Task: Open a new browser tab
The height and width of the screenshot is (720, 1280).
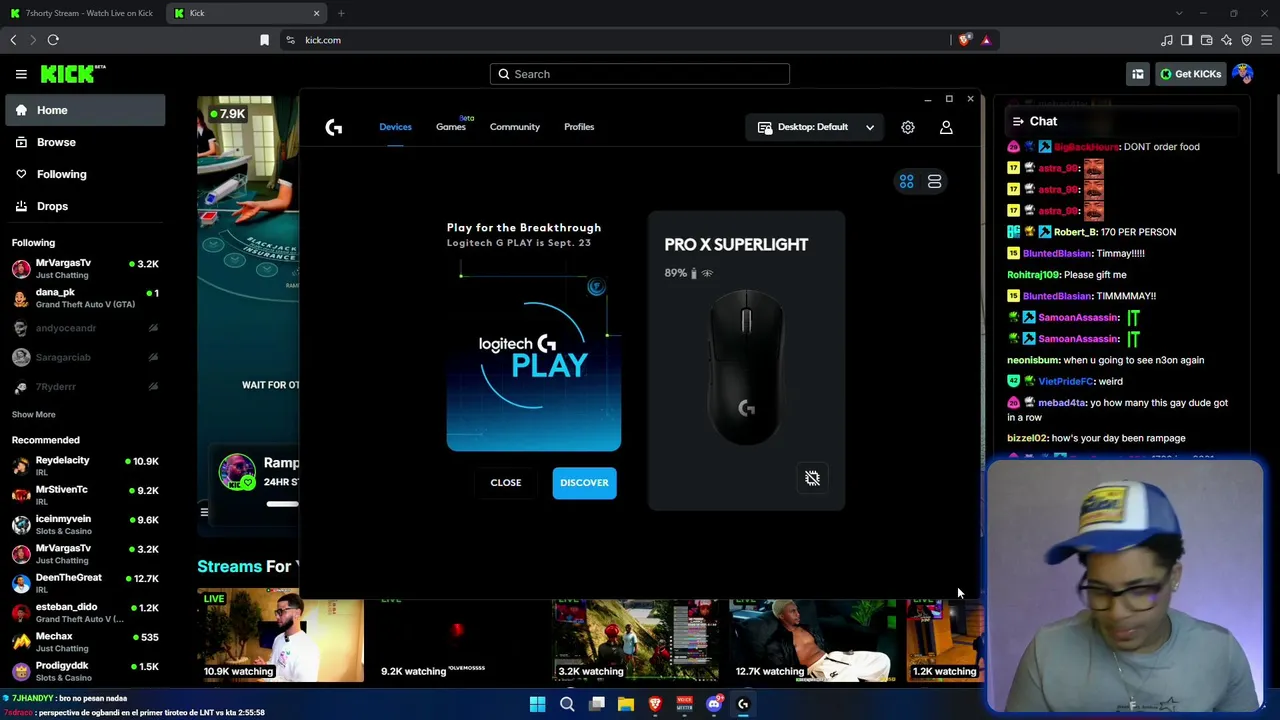Action: tap(341, 13)
